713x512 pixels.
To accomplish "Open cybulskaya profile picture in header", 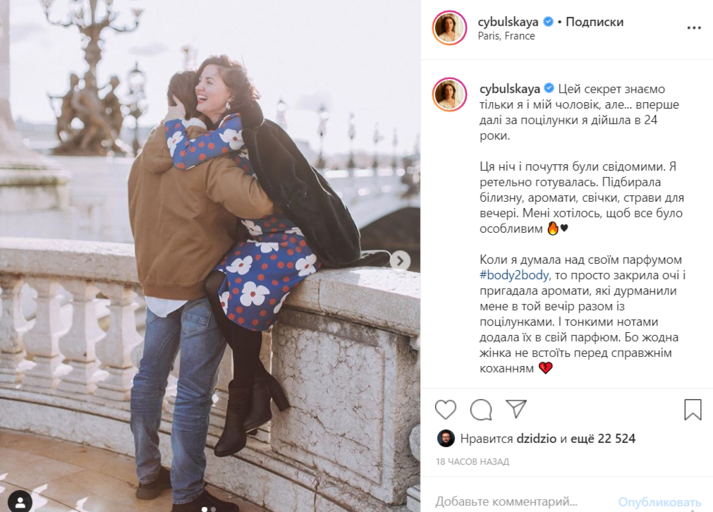I will coord(449,28).
